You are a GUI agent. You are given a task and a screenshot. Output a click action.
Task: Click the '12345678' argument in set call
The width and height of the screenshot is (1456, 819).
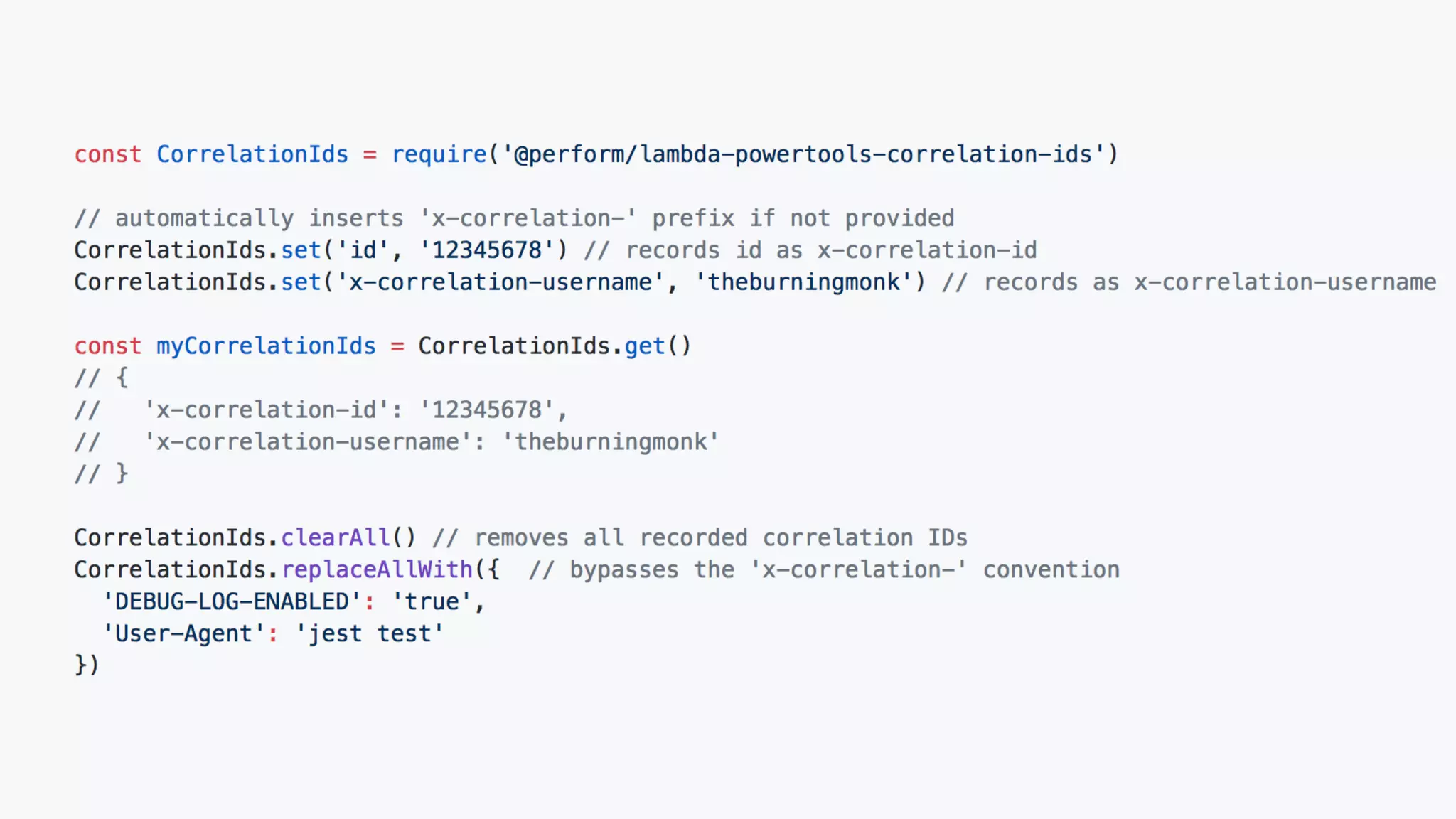(x=487, y=250)
